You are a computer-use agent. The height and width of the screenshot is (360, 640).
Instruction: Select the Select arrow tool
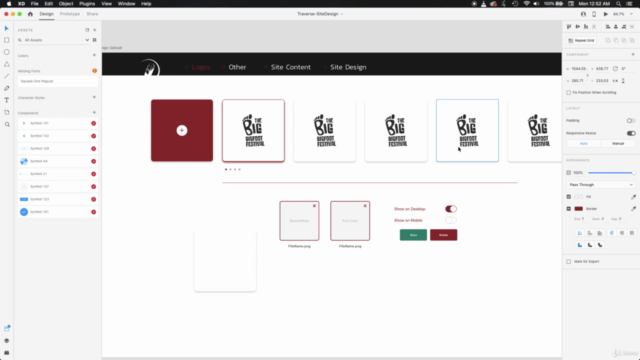click(x=7, y=28)
